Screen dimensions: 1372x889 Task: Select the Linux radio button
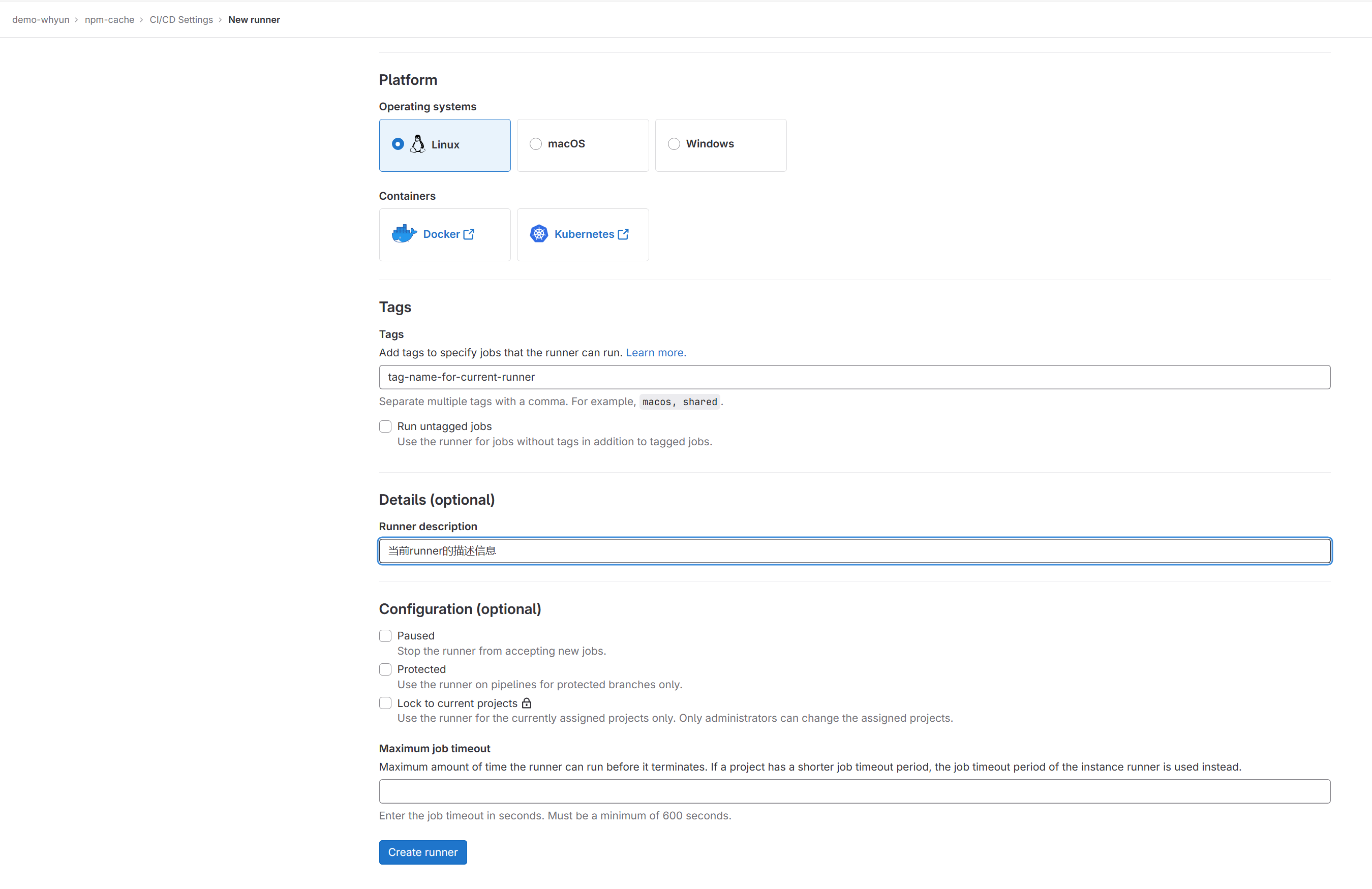coord(398,143)
